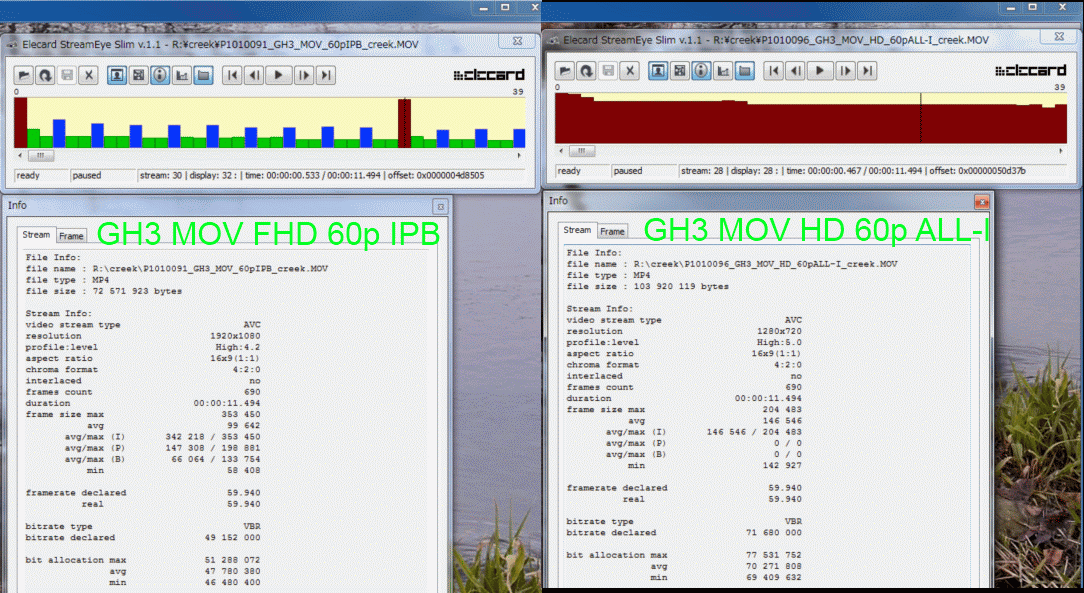The height and width of the screenshot is (593, 1084).
Task: Close the stream with X in the IPB toolbar
Action: (x=88, y=75)
